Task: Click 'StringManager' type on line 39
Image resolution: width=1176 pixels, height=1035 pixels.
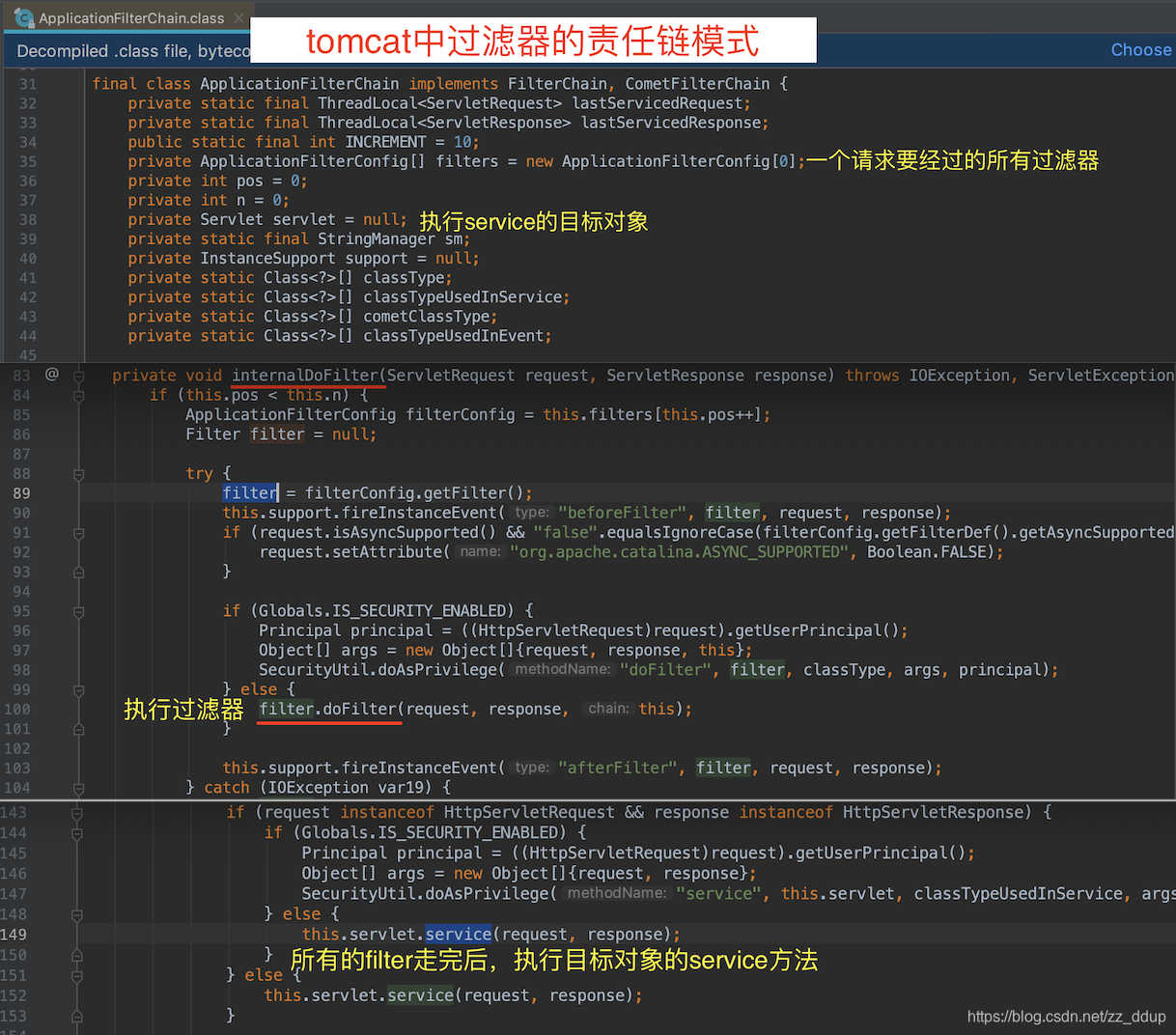Action: click(x=377, y=238)
